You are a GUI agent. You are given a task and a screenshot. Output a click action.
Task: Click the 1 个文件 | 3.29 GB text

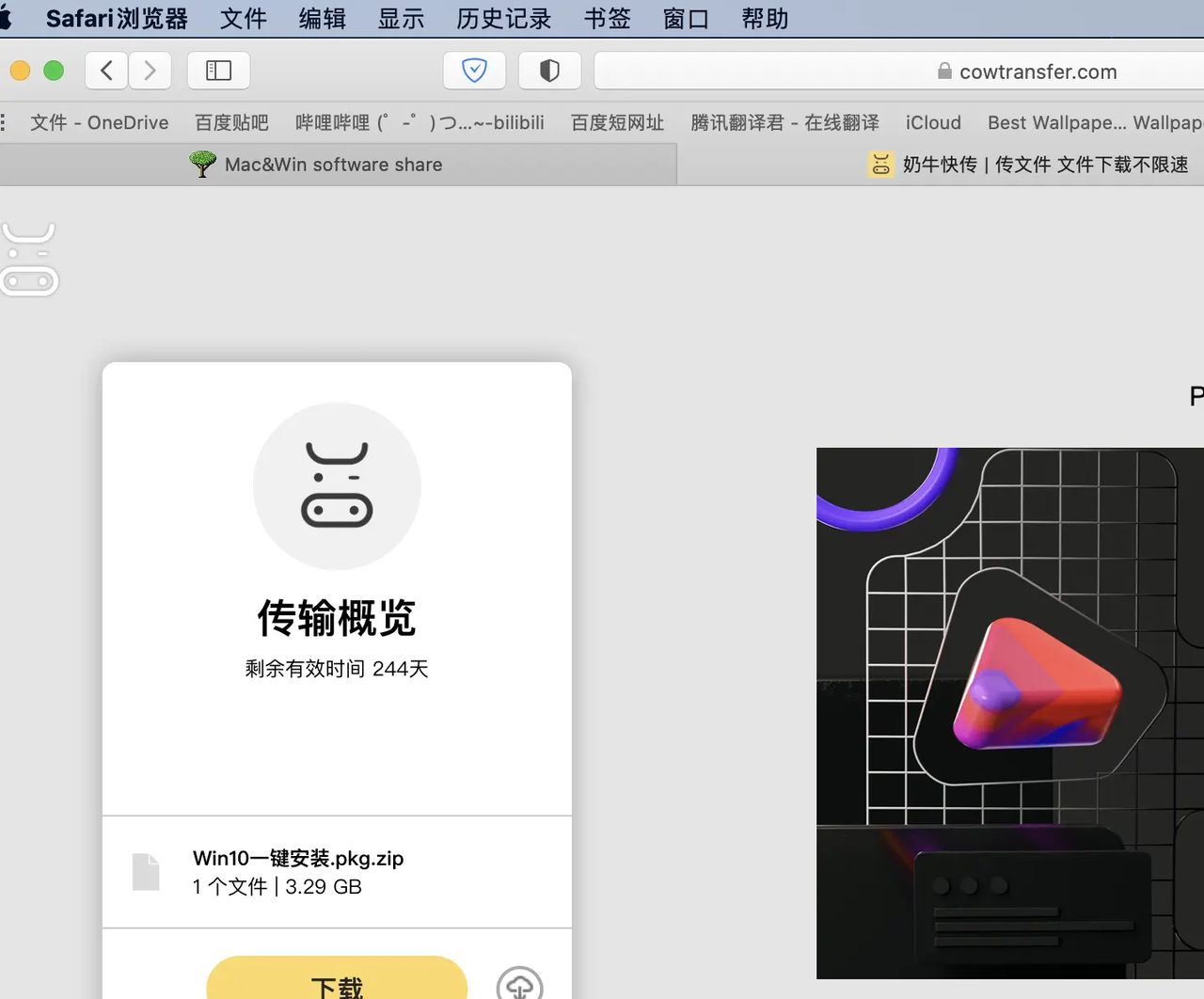277,887
